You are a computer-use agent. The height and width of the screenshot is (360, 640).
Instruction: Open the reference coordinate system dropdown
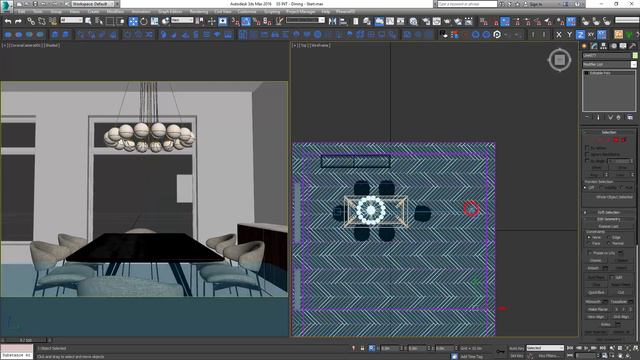pyautogui.click(x=182, y=20)
